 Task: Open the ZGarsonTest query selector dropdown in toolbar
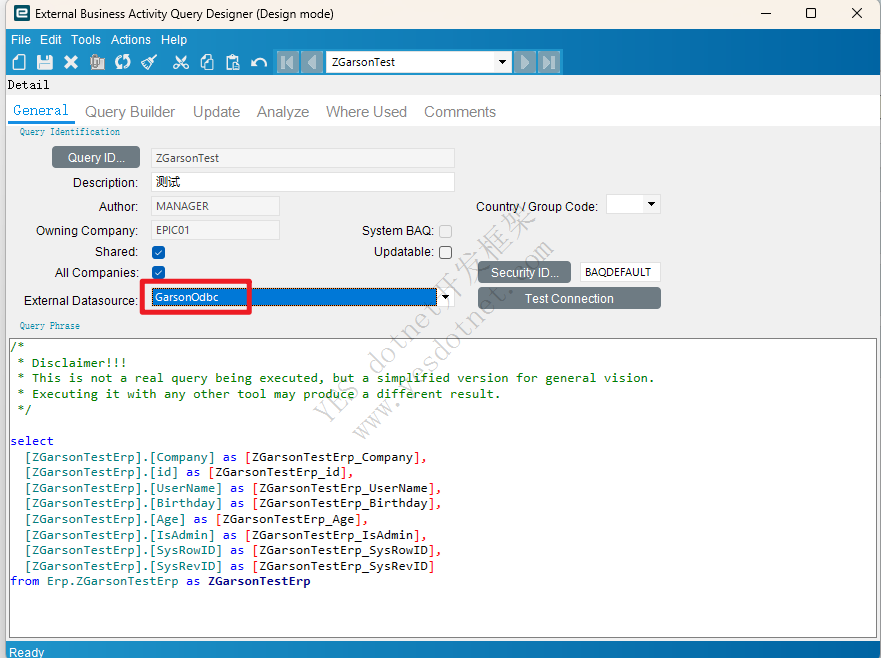tap(503, 62)
